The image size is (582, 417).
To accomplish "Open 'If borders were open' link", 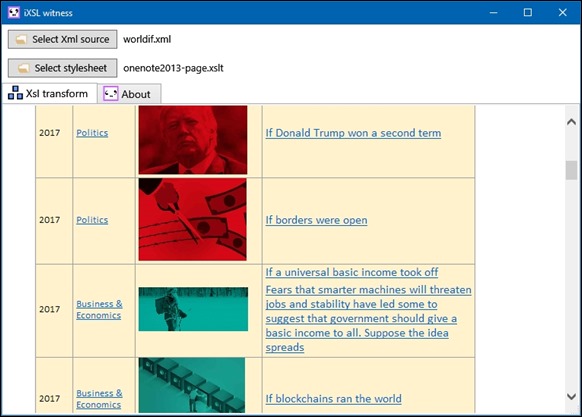I will pyautogui.click(x=316, y=220).
